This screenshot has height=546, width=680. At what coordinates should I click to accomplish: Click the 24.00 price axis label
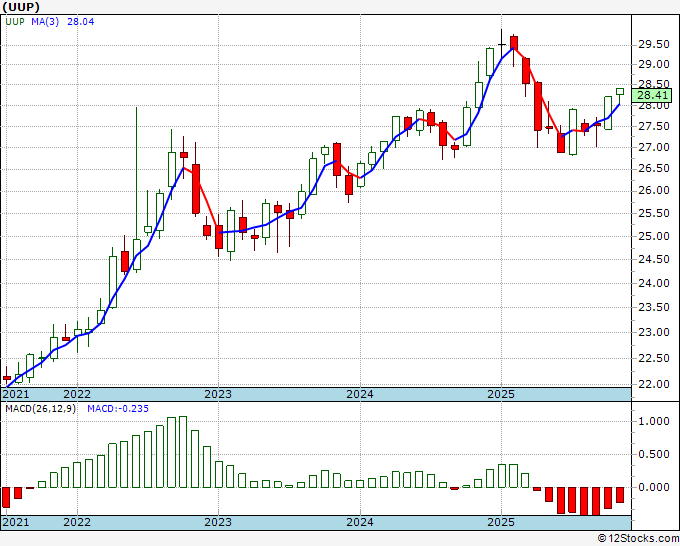[x=654, y=283]
